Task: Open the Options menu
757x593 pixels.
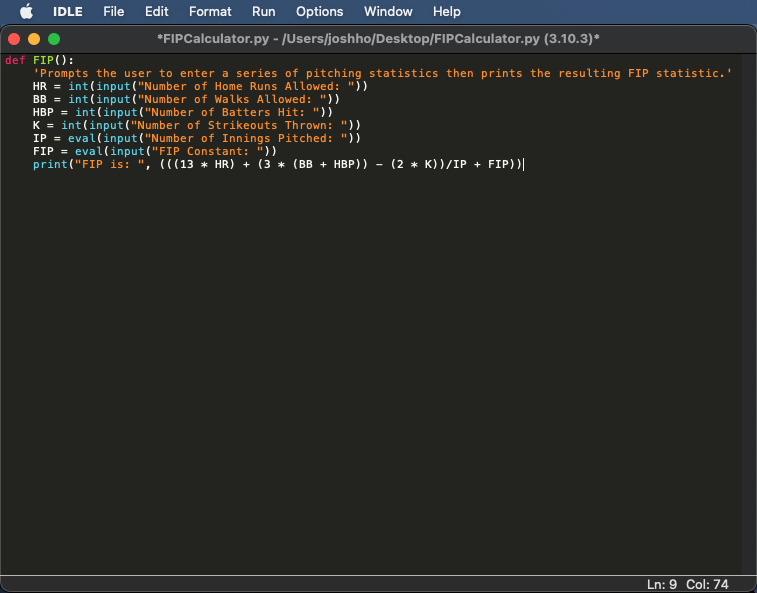Action: click(320, 12)
